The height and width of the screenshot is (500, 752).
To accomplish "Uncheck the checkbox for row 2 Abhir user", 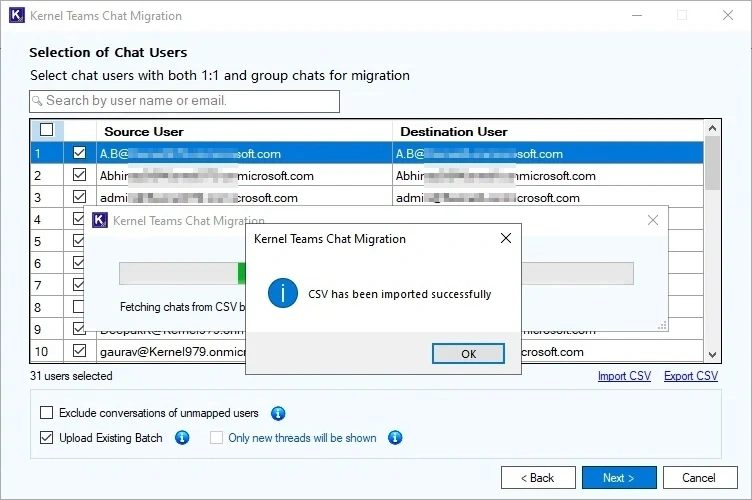I will tap(80, 175).
